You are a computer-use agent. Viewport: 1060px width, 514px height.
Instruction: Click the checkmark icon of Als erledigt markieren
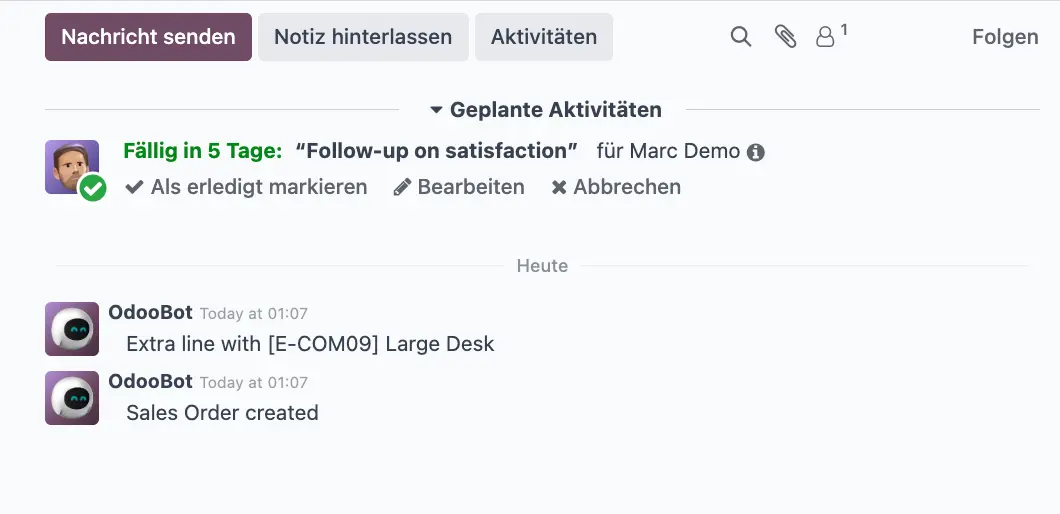tap(134, 187)
